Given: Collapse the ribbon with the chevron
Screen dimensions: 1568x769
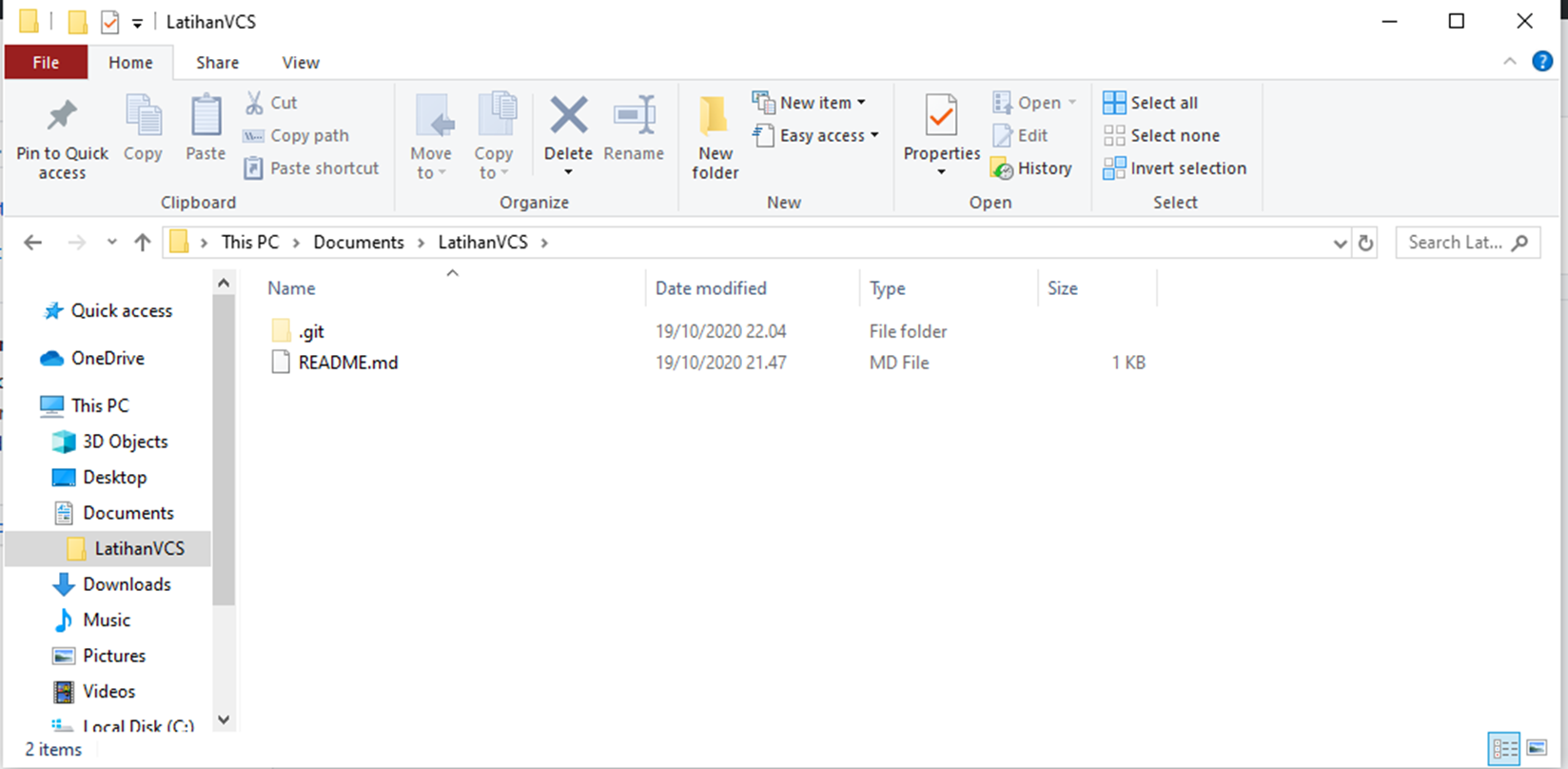Looking at the screenshot, I should [1510, 62].
